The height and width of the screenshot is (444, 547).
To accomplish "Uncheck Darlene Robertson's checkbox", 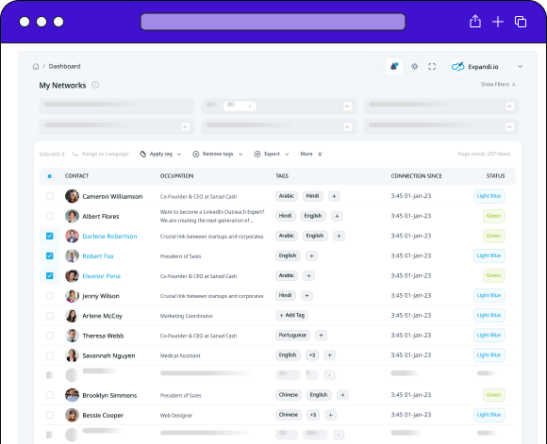I will [x=50, y=236].
